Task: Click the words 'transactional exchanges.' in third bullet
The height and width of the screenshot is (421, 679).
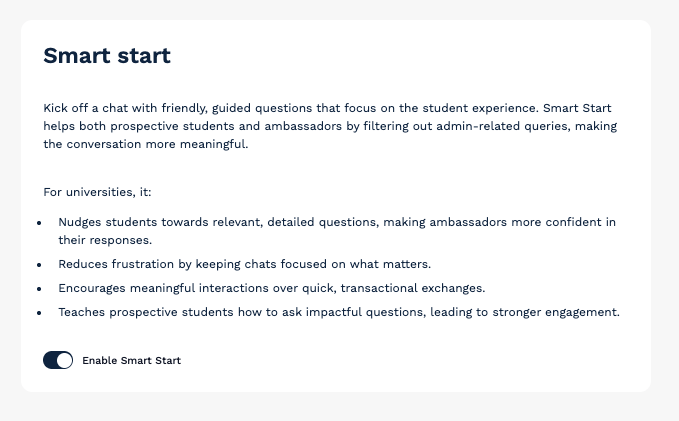Action: pos(413,288)
